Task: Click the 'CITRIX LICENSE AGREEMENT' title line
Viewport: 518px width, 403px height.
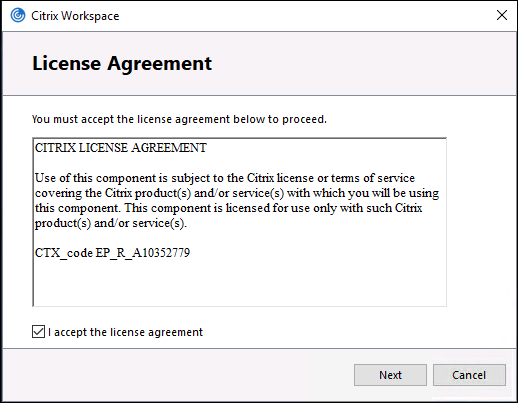Action: [x=121, y=148]
